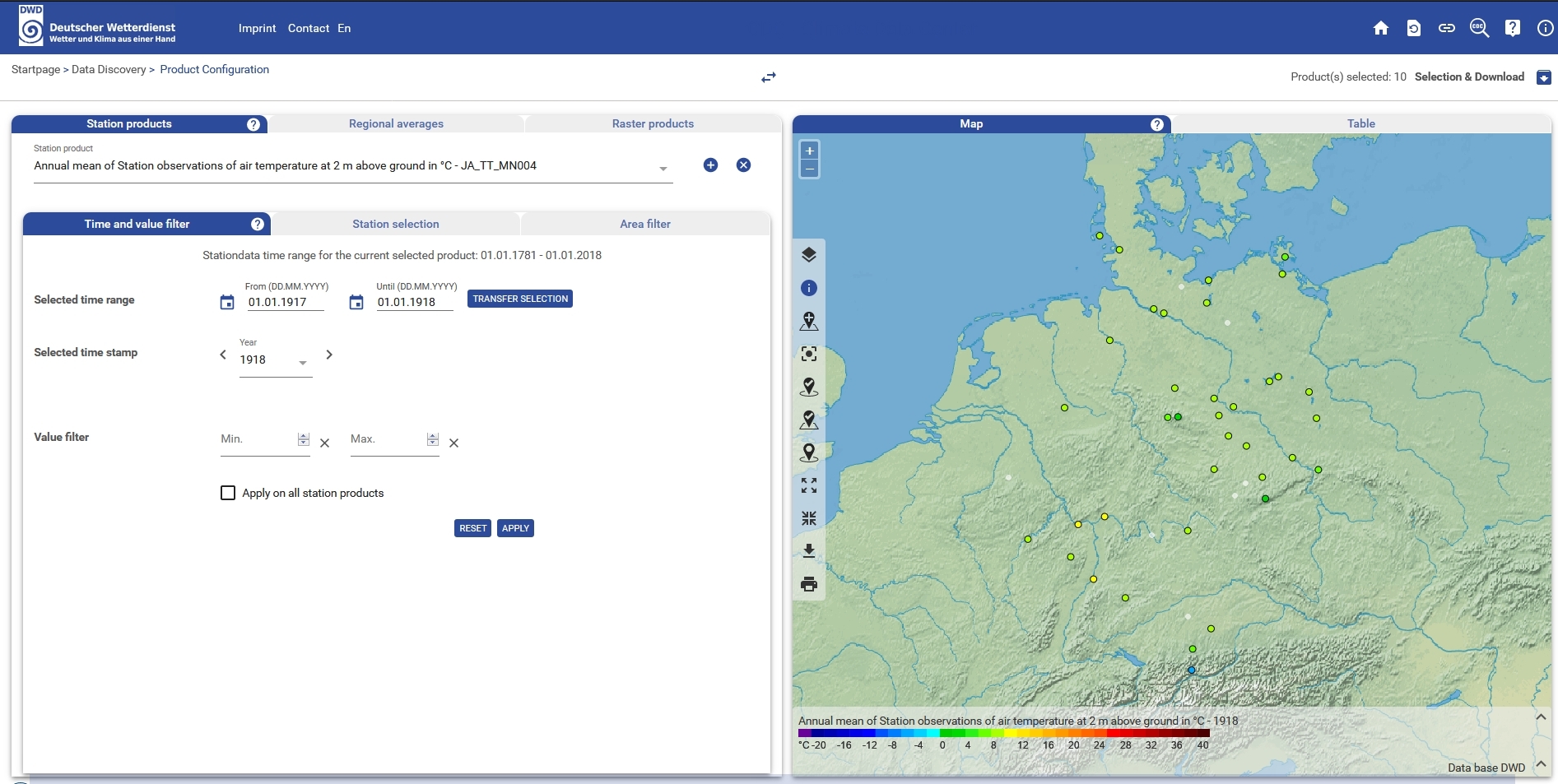Switch to the Regional averages tab

[396, 124]
